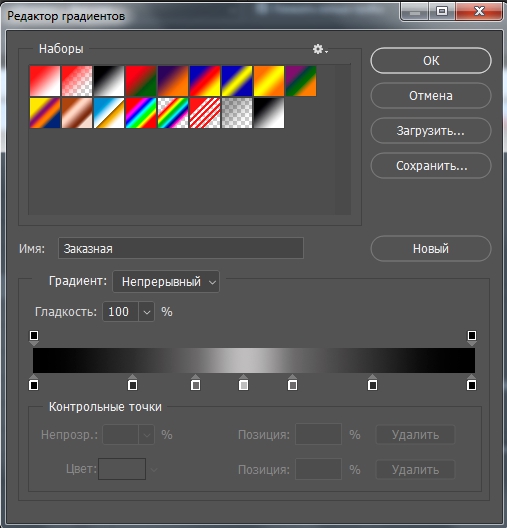Image resolution: width=507 pixels, height=528 pixels.
Task: Select the second color stop from left
Action: coord(133,383)
